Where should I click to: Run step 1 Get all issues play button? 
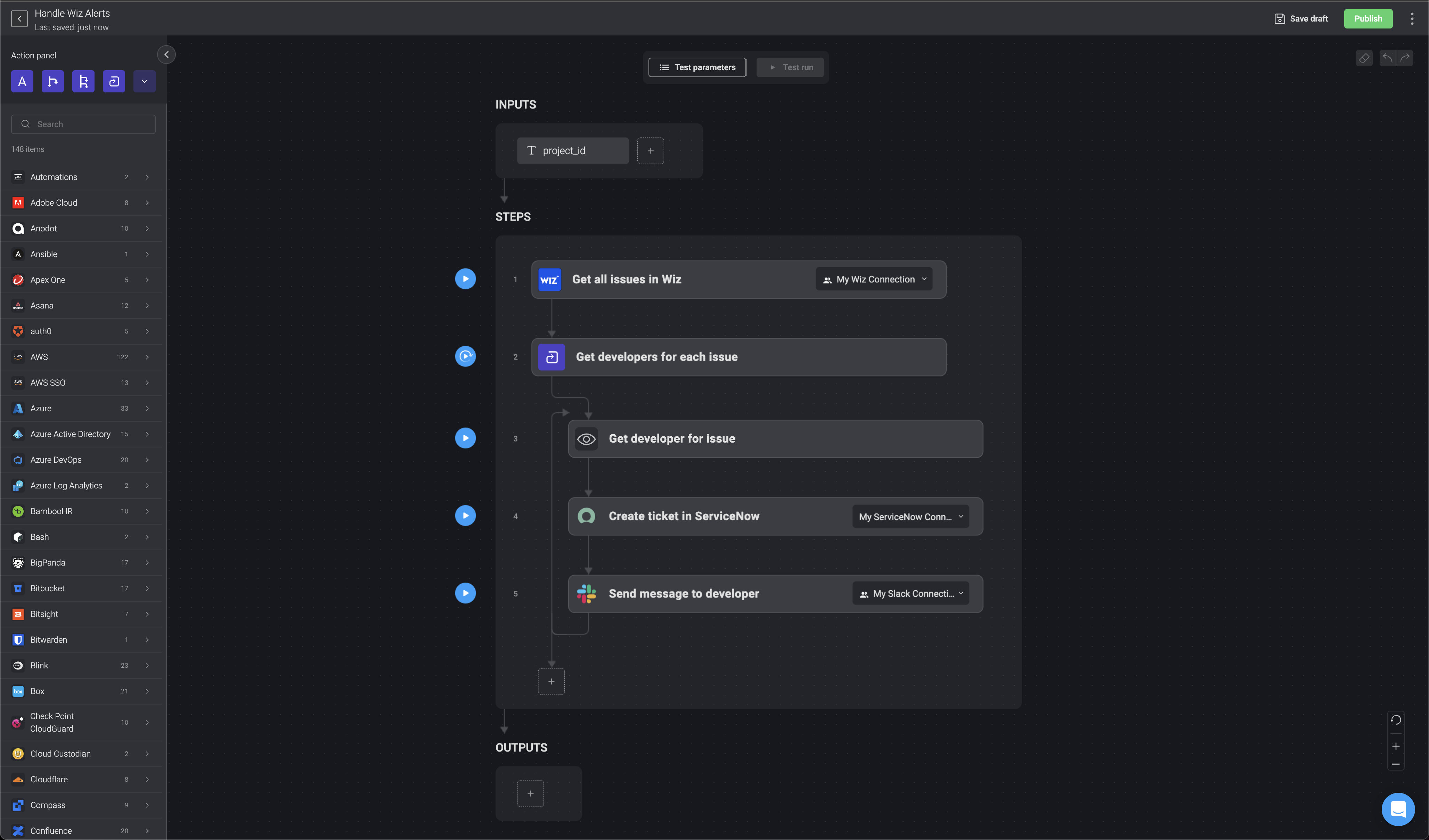(x=465, y=279)
